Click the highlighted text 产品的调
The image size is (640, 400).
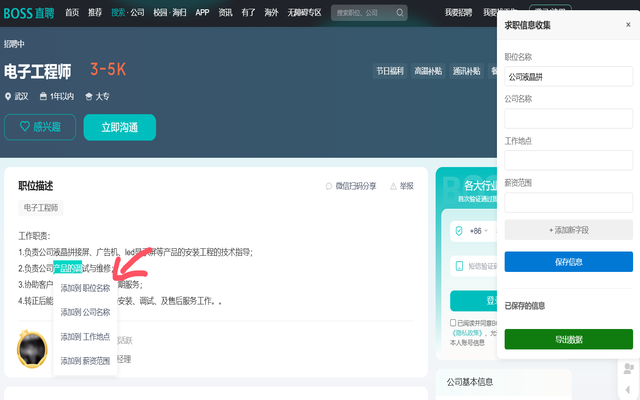click(68, 268)
